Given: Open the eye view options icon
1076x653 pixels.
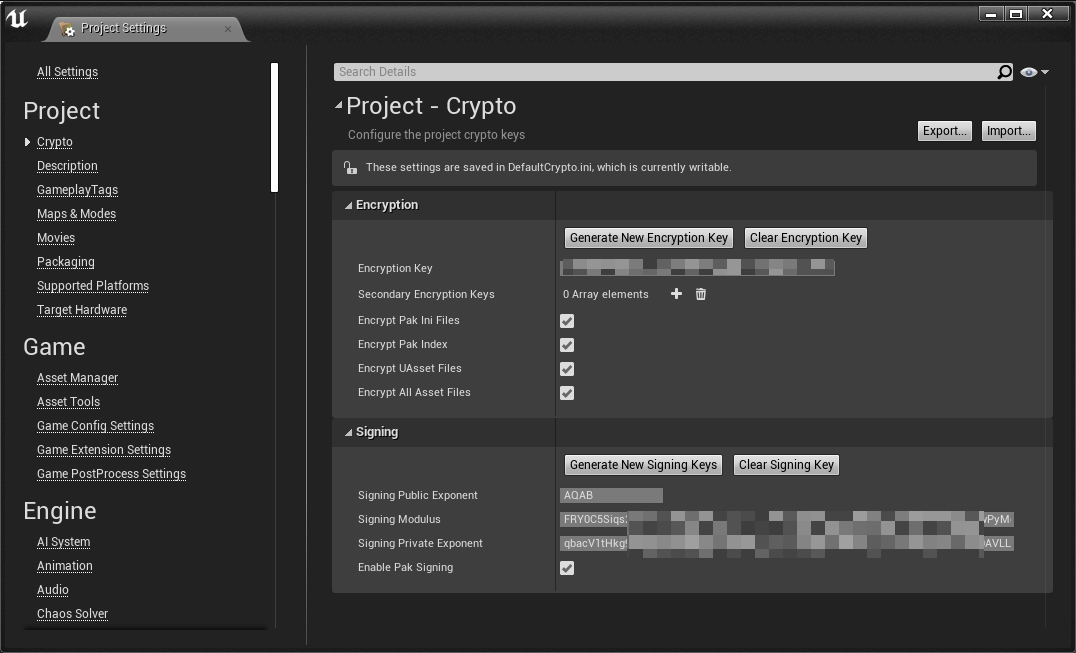Looking at the screenshot, I should pyautogui.click(x=1032, y=72).
